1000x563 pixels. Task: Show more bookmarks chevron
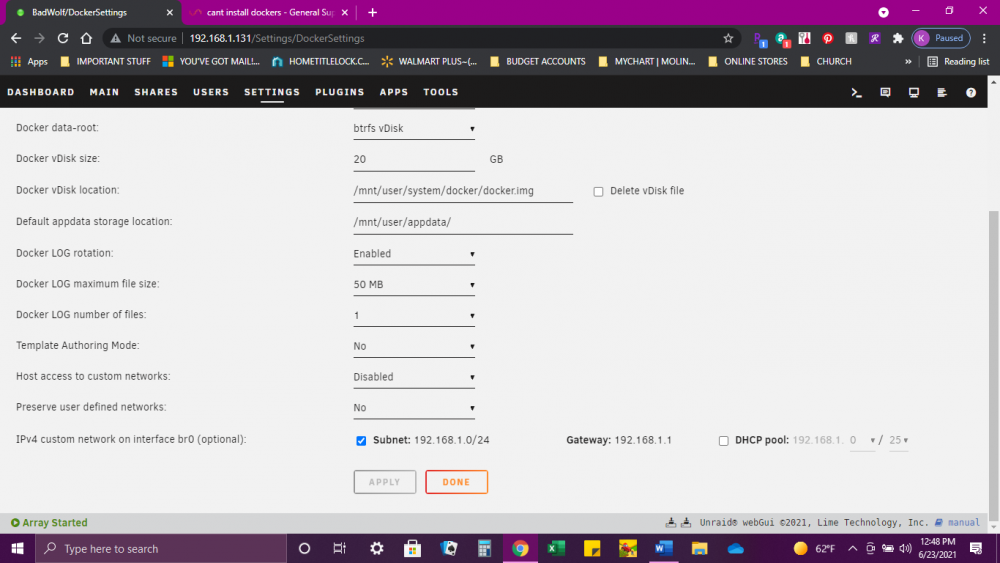pos(908,62)
